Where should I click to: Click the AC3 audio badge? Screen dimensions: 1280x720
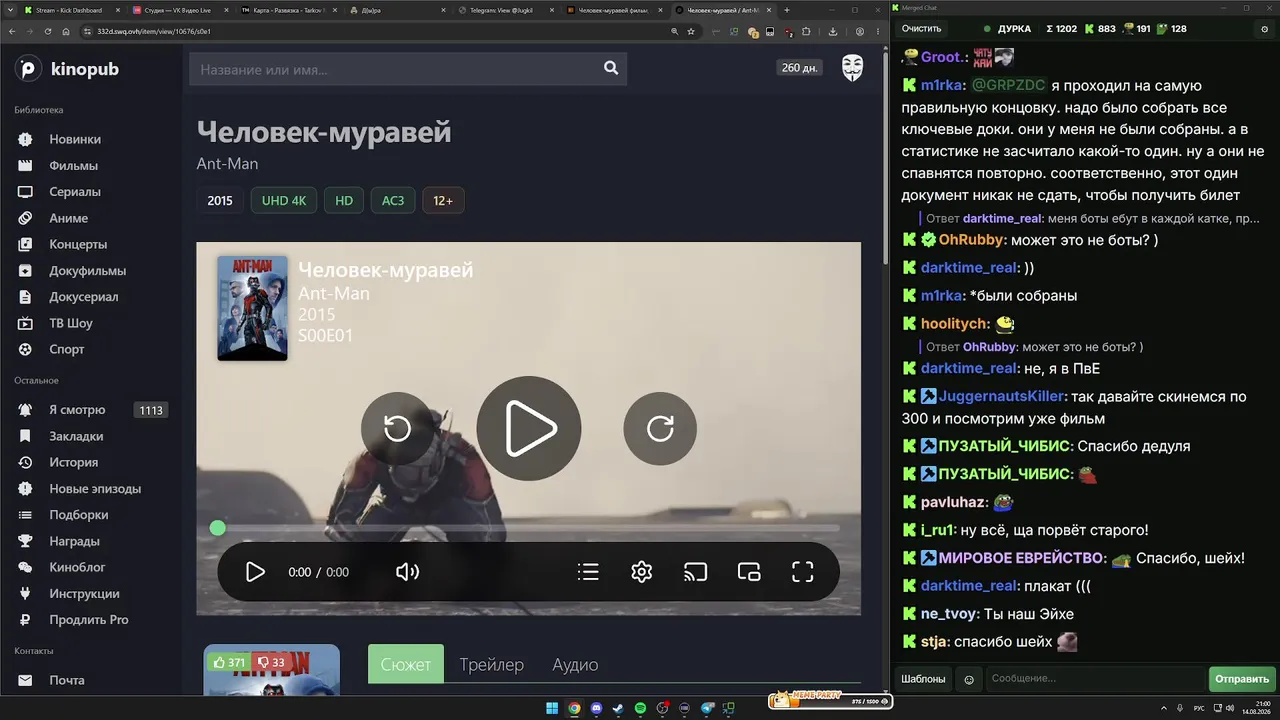point(393,200)
